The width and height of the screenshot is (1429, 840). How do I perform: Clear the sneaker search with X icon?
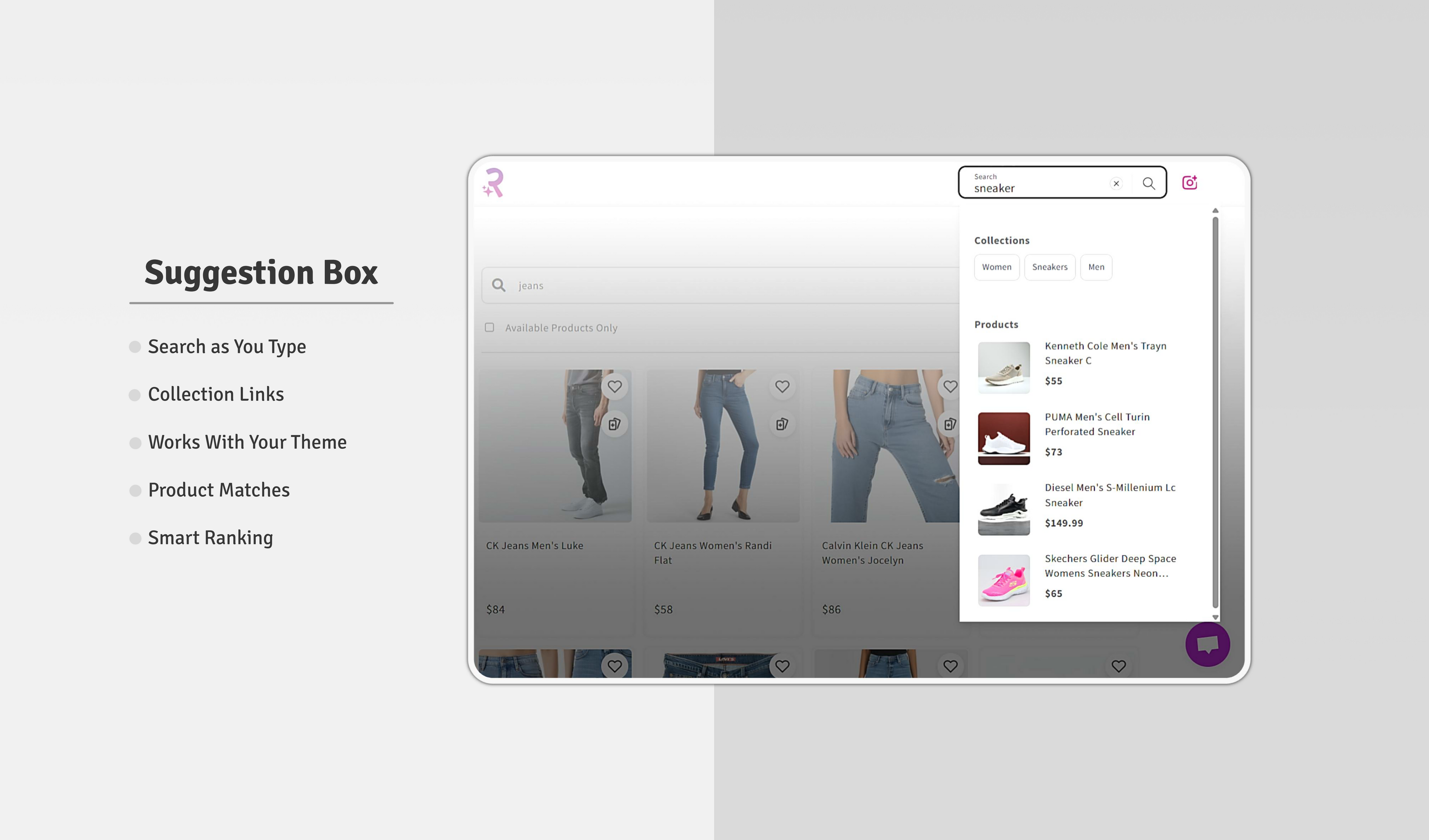pyautogui.click(x=1116, y=183)
